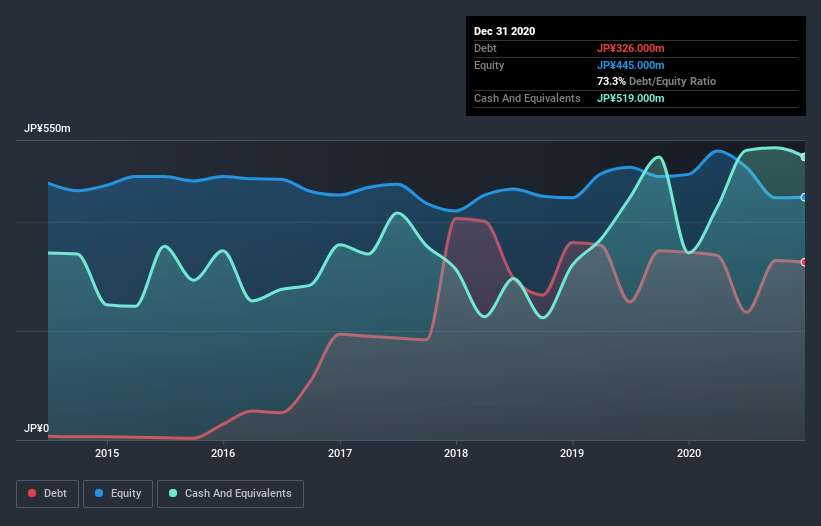Click the Cash And Equivalents tooltip label
The width and height of the screenshot is (821, 526).
(x=527, y=98)
